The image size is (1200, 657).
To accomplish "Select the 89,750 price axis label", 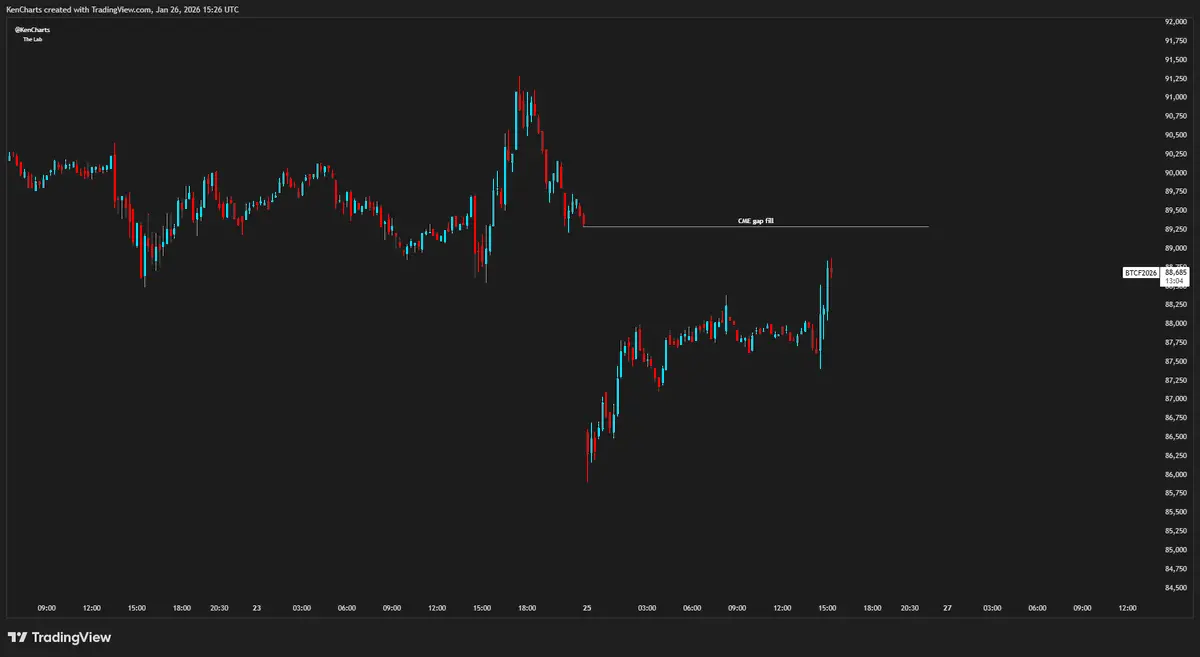I will [1176, 192].
